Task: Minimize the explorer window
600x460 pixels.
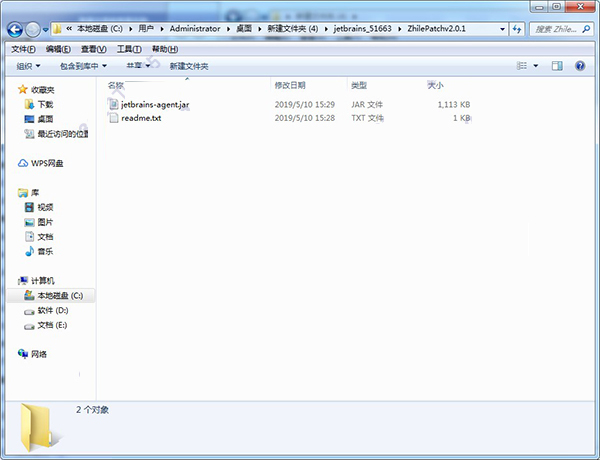Action: (540, 7)
